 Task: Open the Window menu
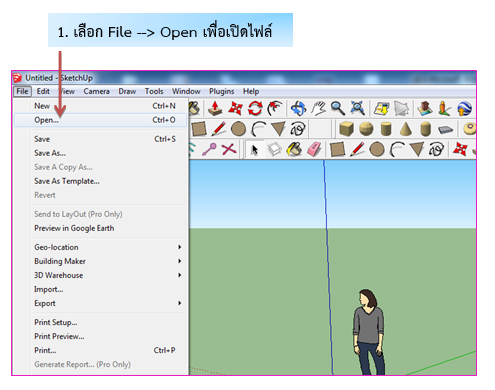point(186,91)
